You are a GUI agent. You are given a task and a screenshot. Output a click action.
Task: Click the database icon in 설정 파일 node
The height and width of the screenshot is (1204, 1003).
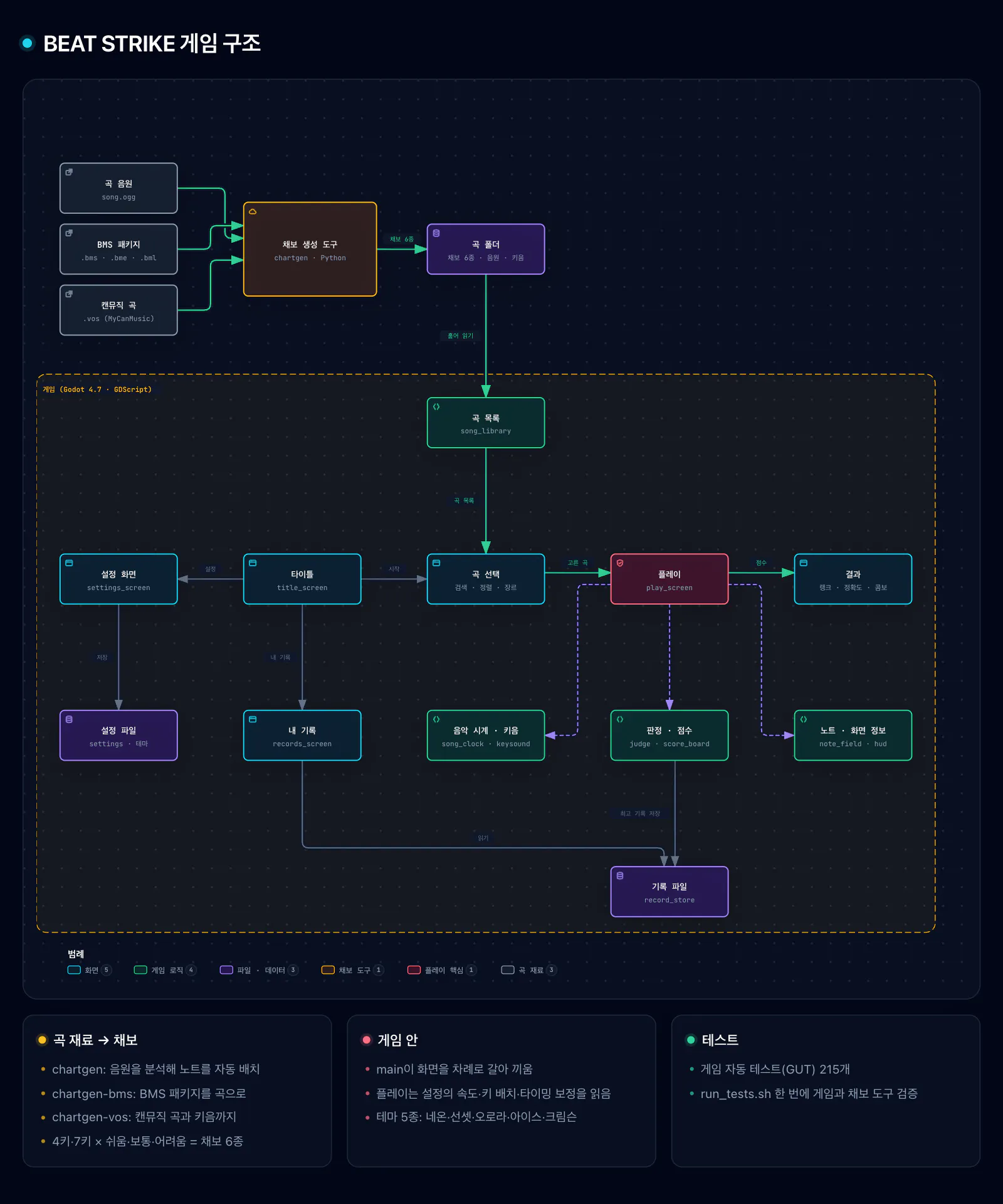point(69,719)
